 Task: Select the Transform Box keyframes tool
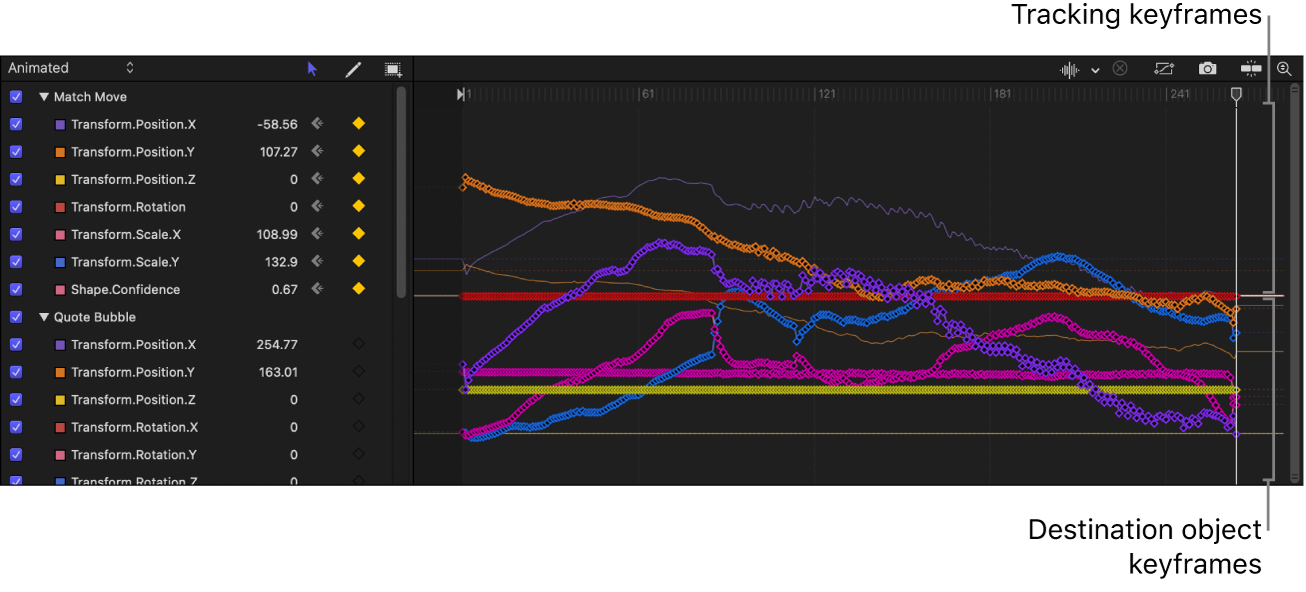[x=392, y=68]
